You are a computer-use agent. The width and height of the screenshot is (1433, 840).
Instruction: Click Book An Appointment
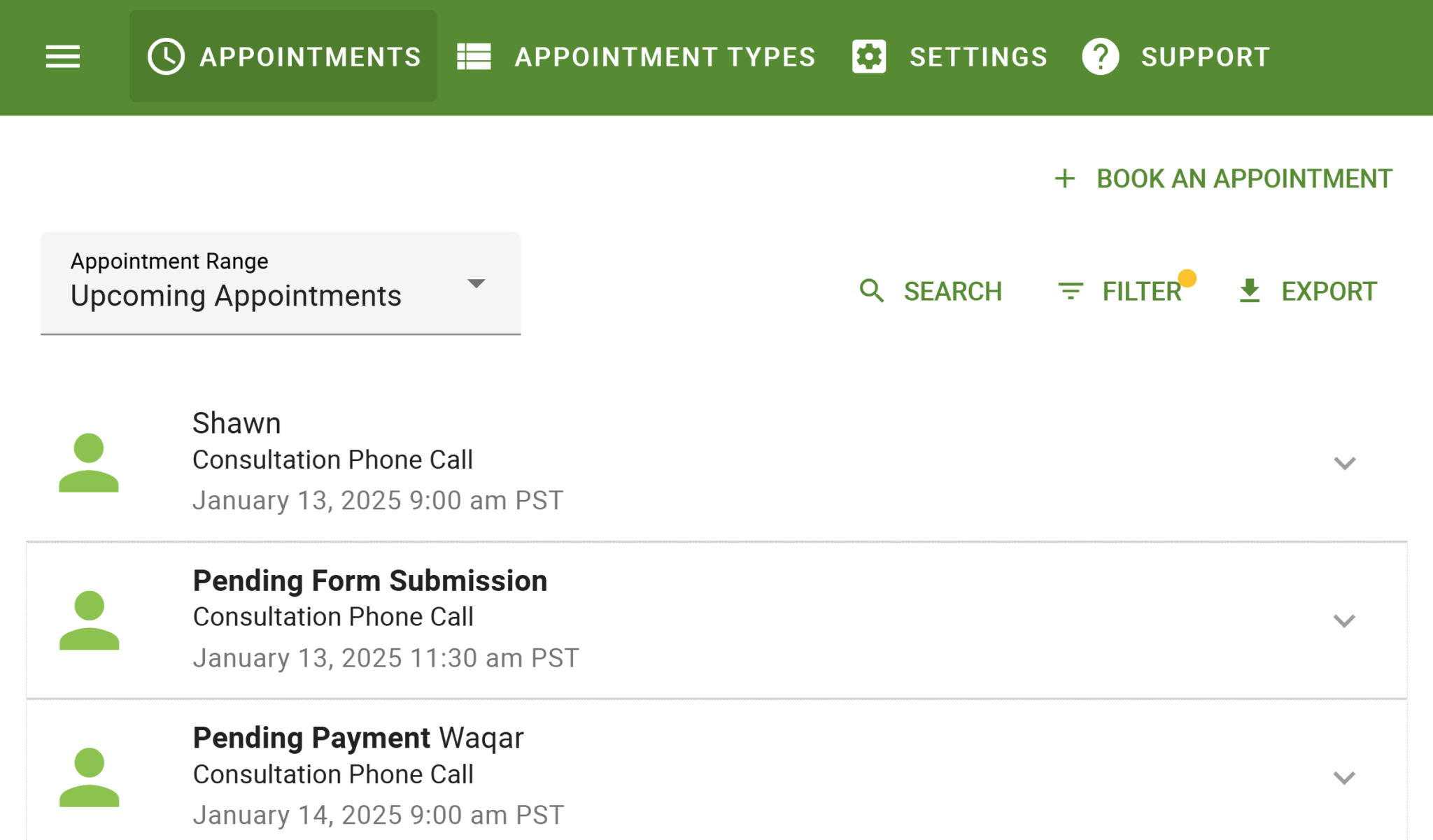coord(1243,178)
